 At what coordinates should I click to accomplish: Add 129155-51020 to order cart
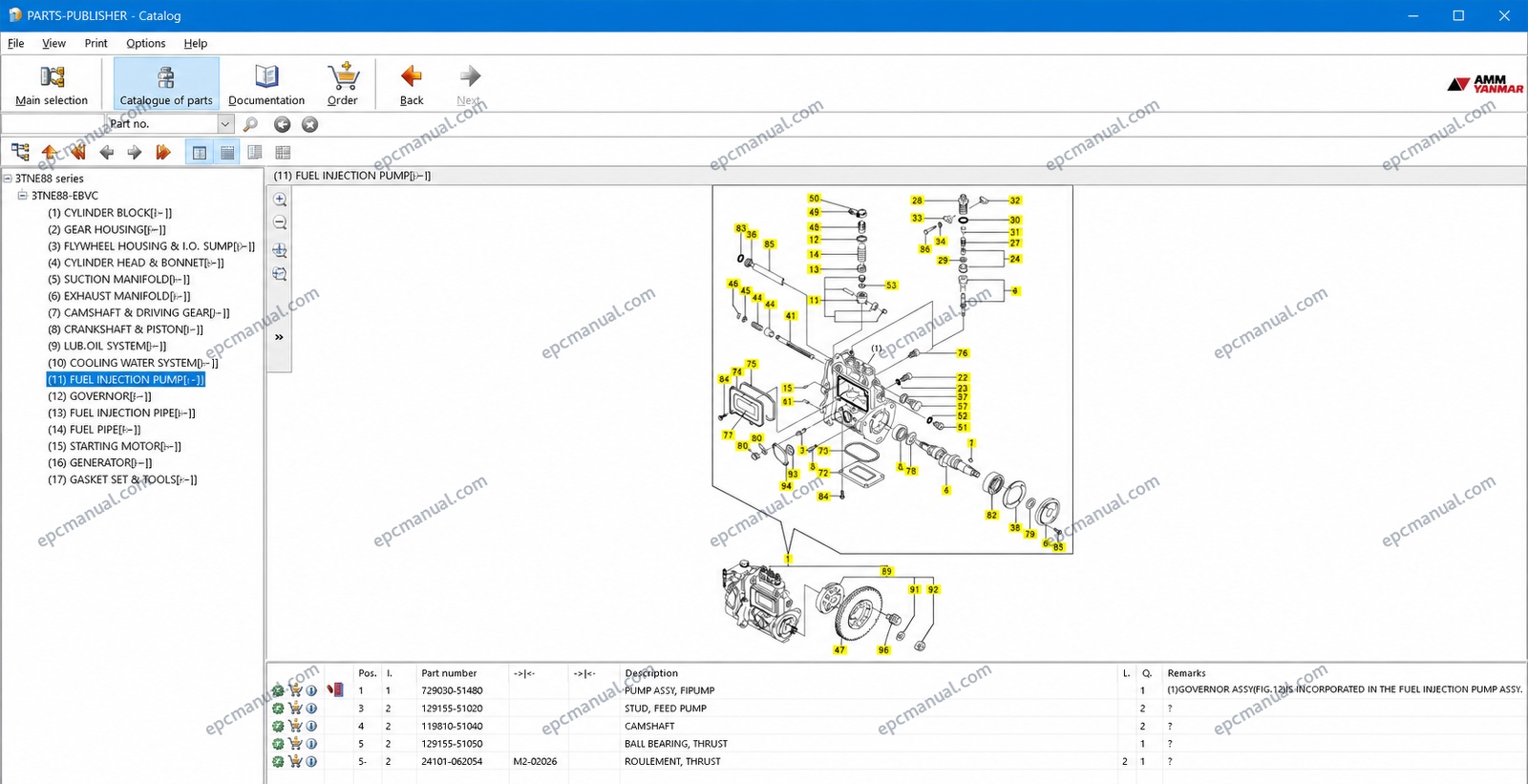coord(295,709)
